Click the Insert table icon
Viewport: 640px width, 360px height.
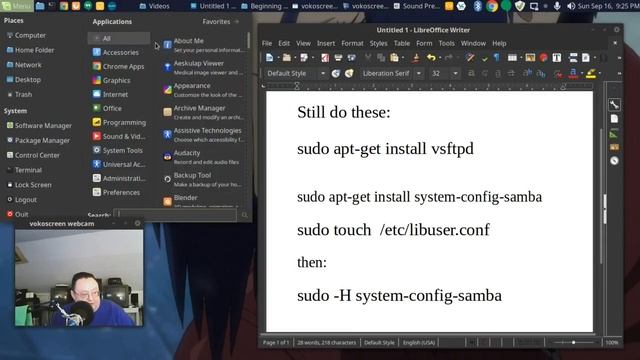(512, 58)
